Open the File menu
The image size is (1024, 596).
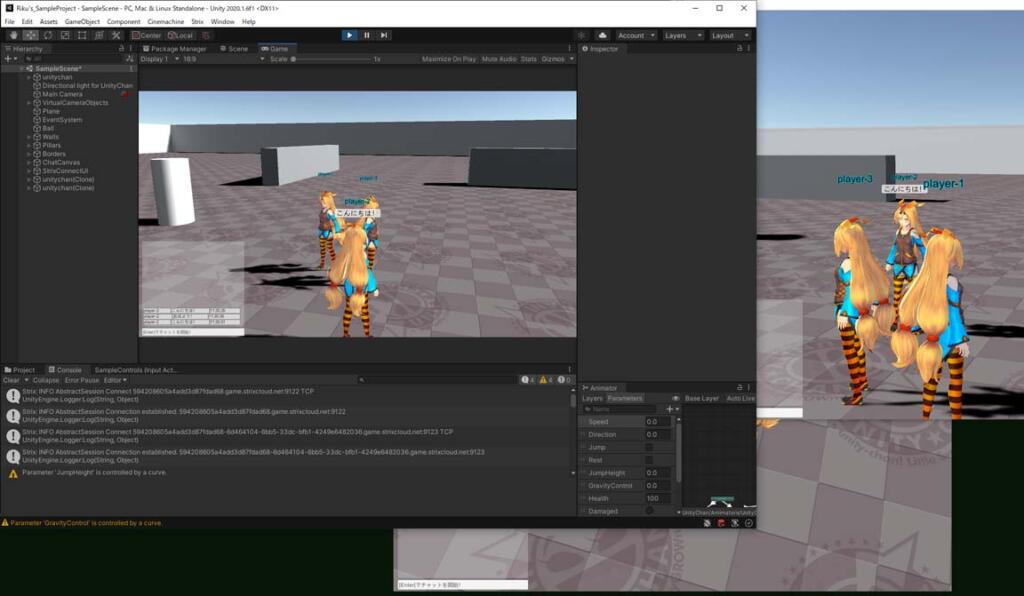click(9, 22)
